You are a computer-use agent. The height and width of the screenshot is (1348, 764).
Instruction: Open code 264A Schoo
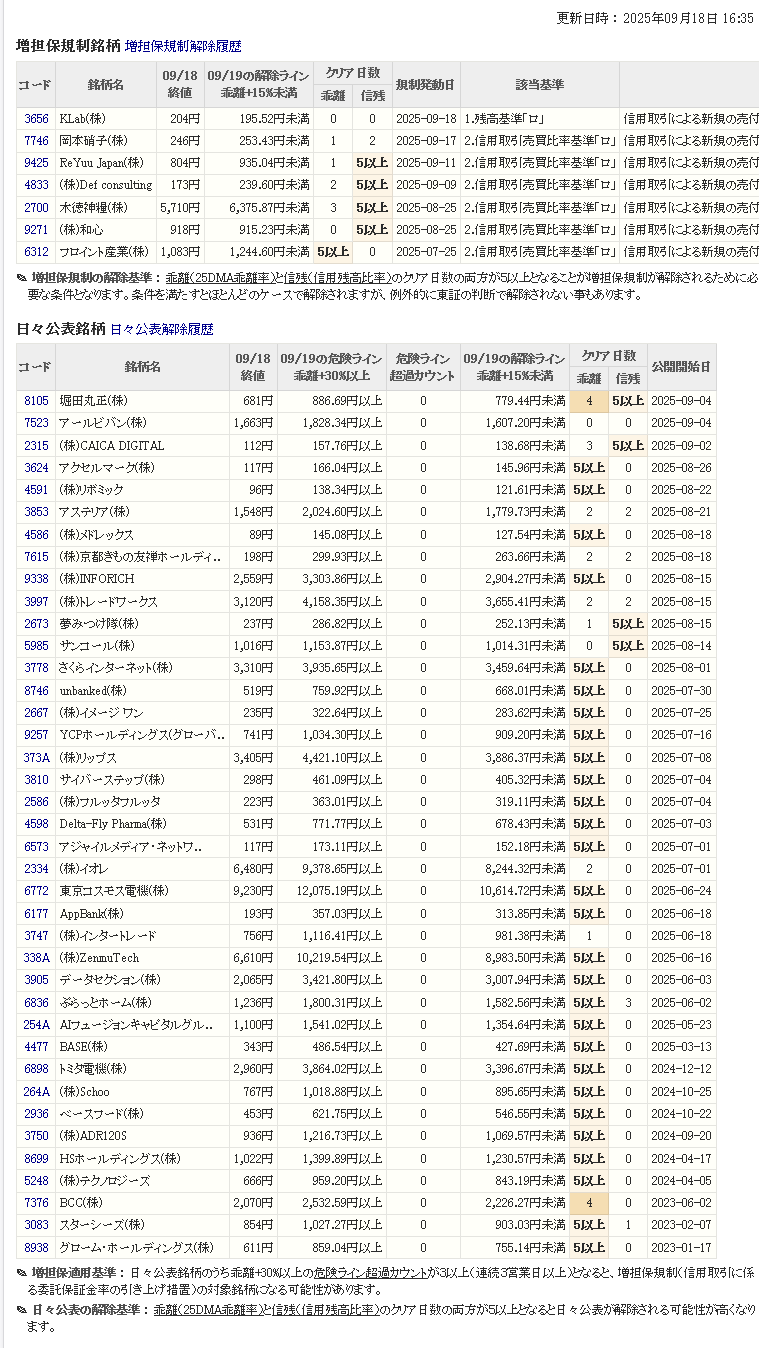pos(36,1092)
